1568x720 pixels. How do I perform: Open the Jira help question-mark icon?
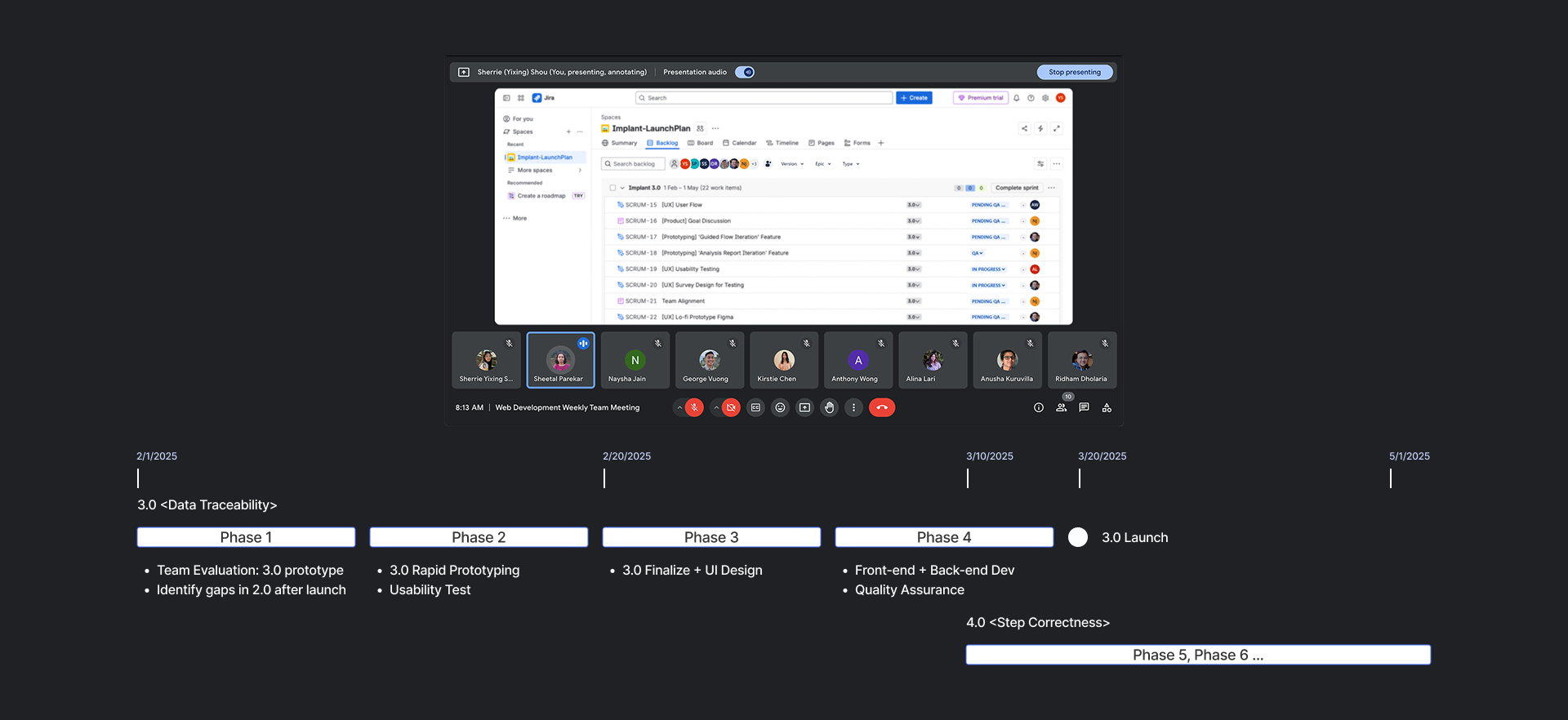1031,98
